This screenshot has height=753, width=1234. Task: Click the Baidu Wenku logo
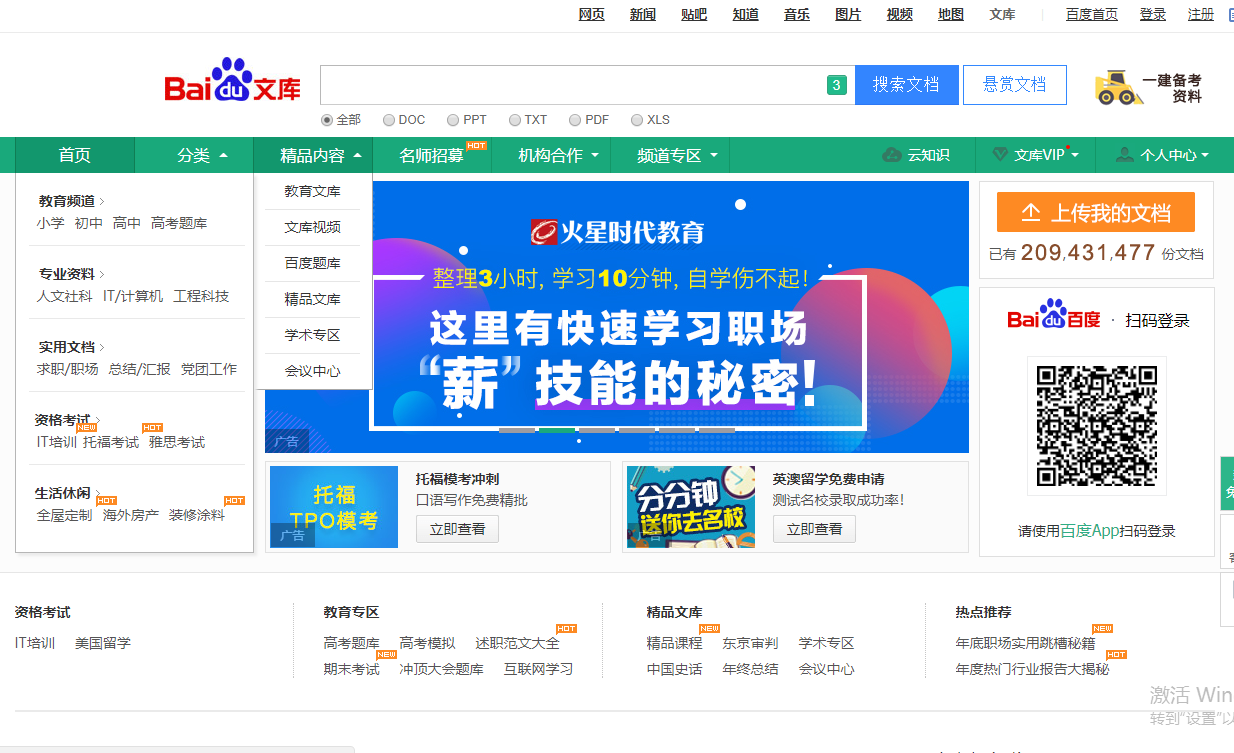[233, 81]
